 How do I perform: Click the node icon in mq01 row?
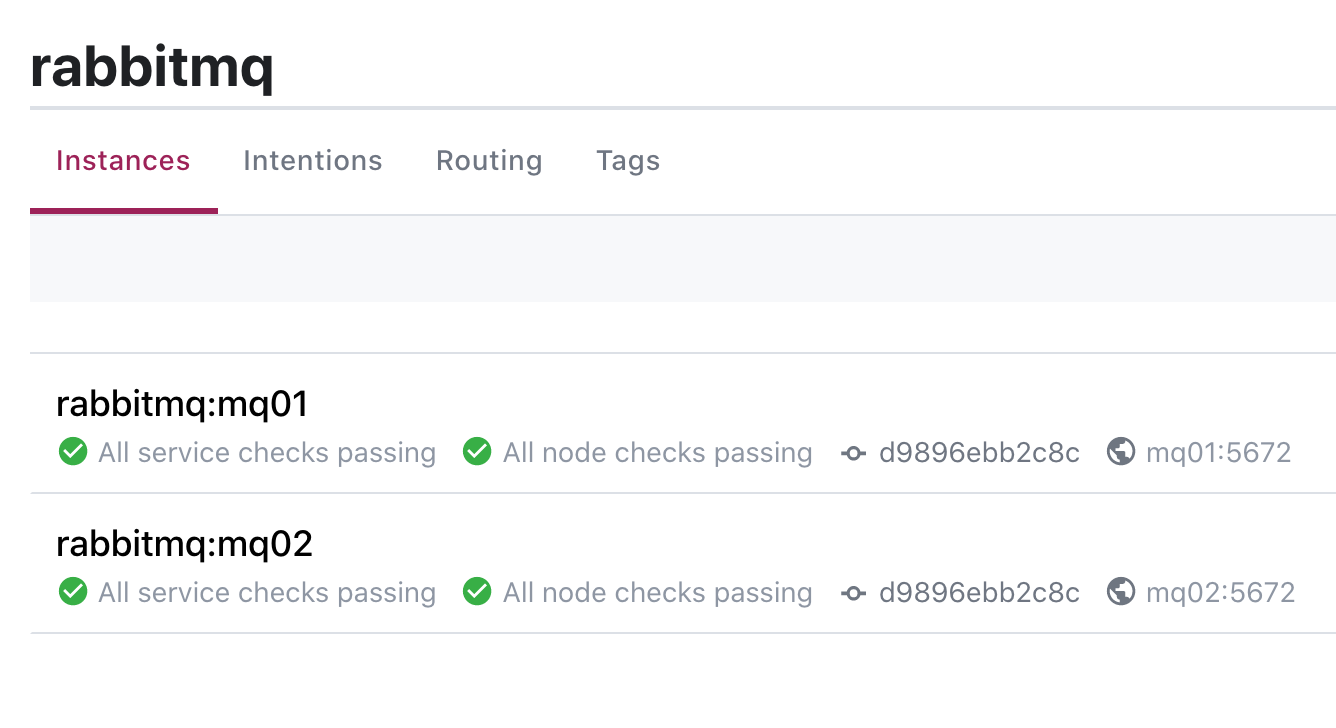pos(853,453)
